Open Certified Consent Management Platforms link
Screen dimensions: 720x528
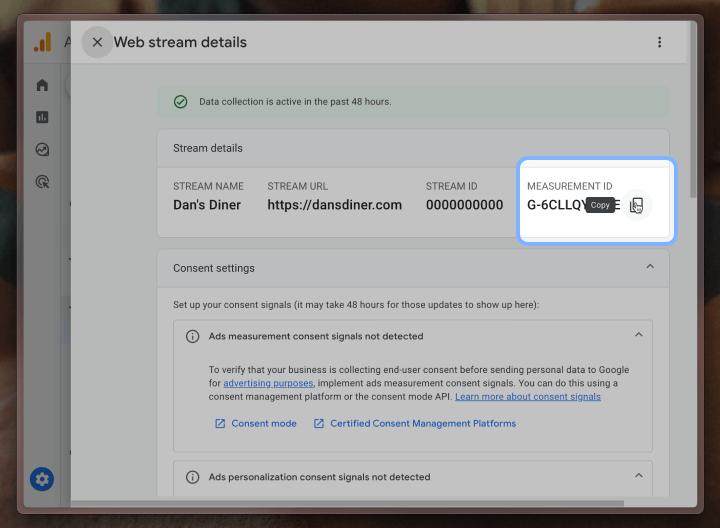pos(422,423)
